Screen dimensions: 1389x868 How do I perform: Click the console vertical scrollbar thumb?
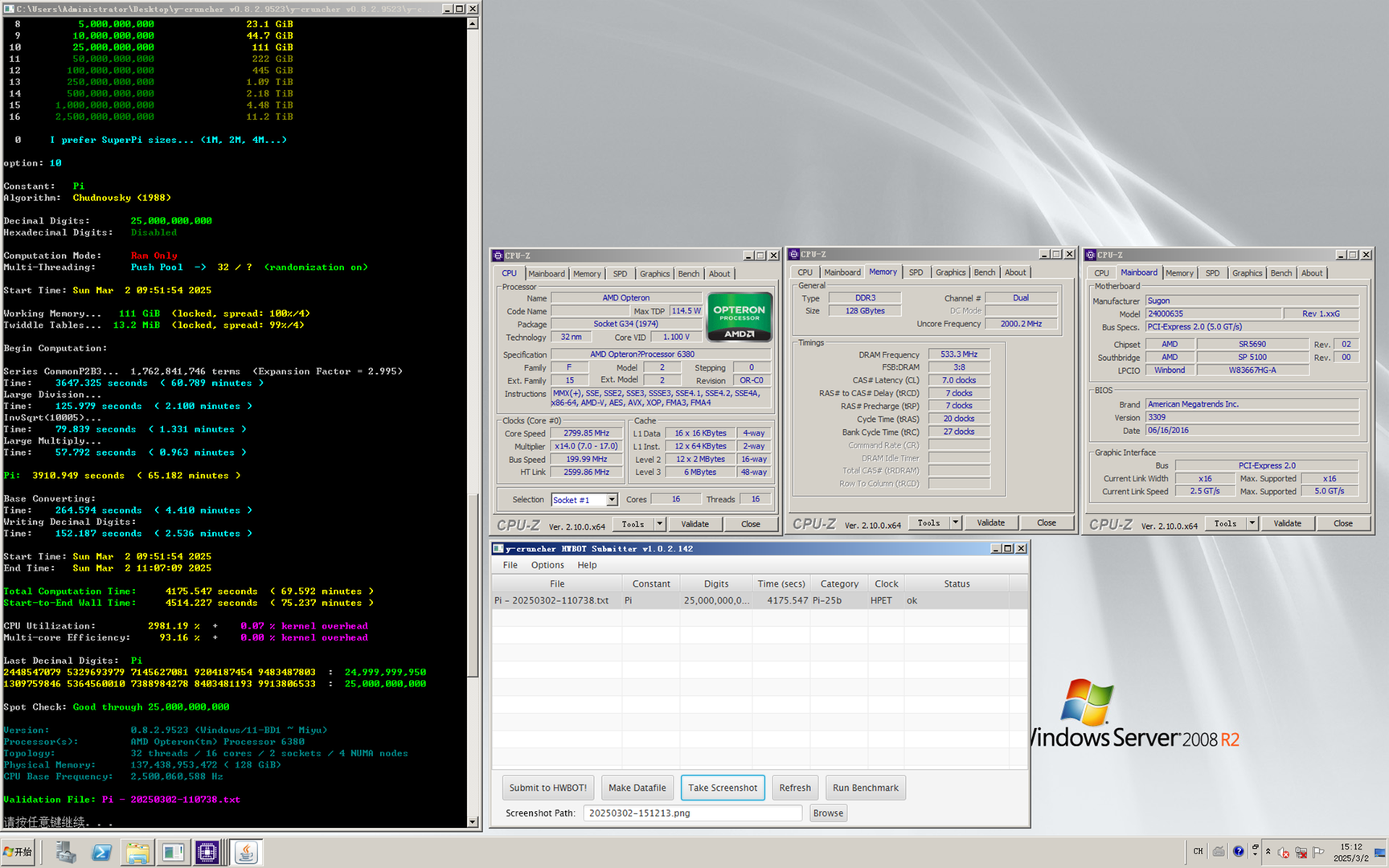coord(473,584)
